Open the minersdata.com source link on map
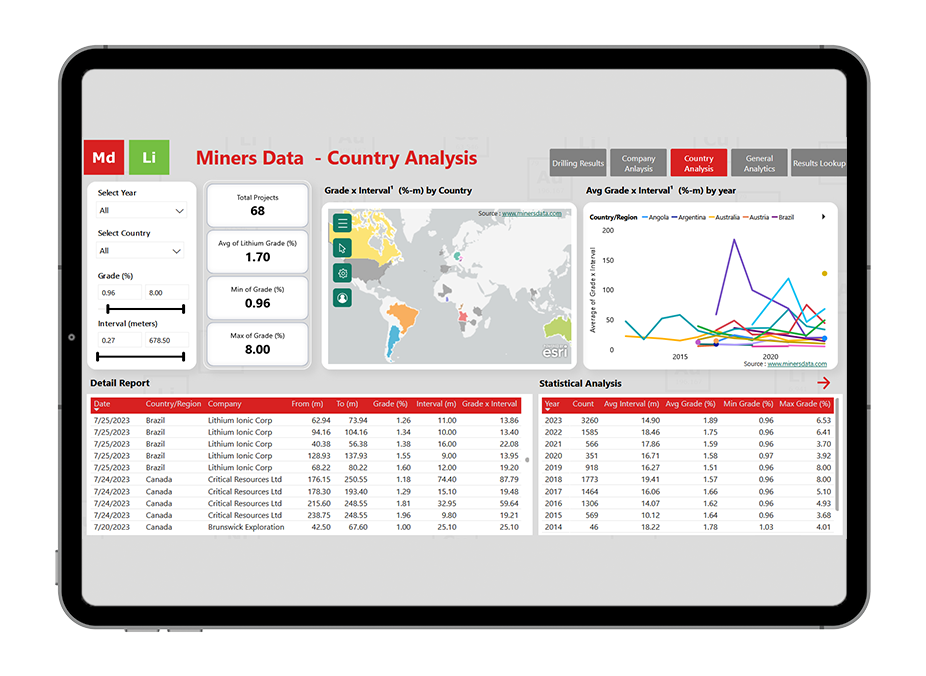 click(x=532, y=214)
